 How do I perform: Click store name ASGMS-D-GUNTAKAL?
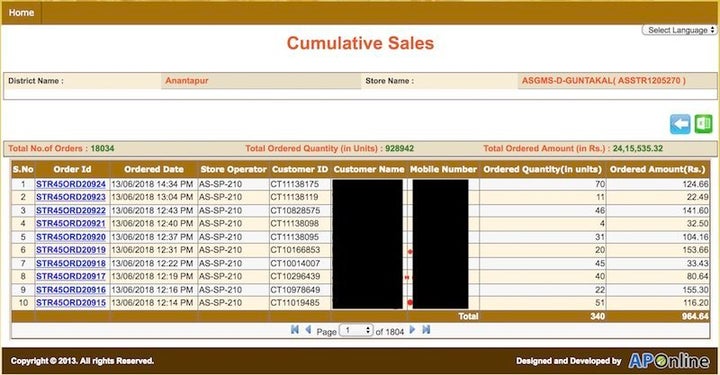pos(604,80)
